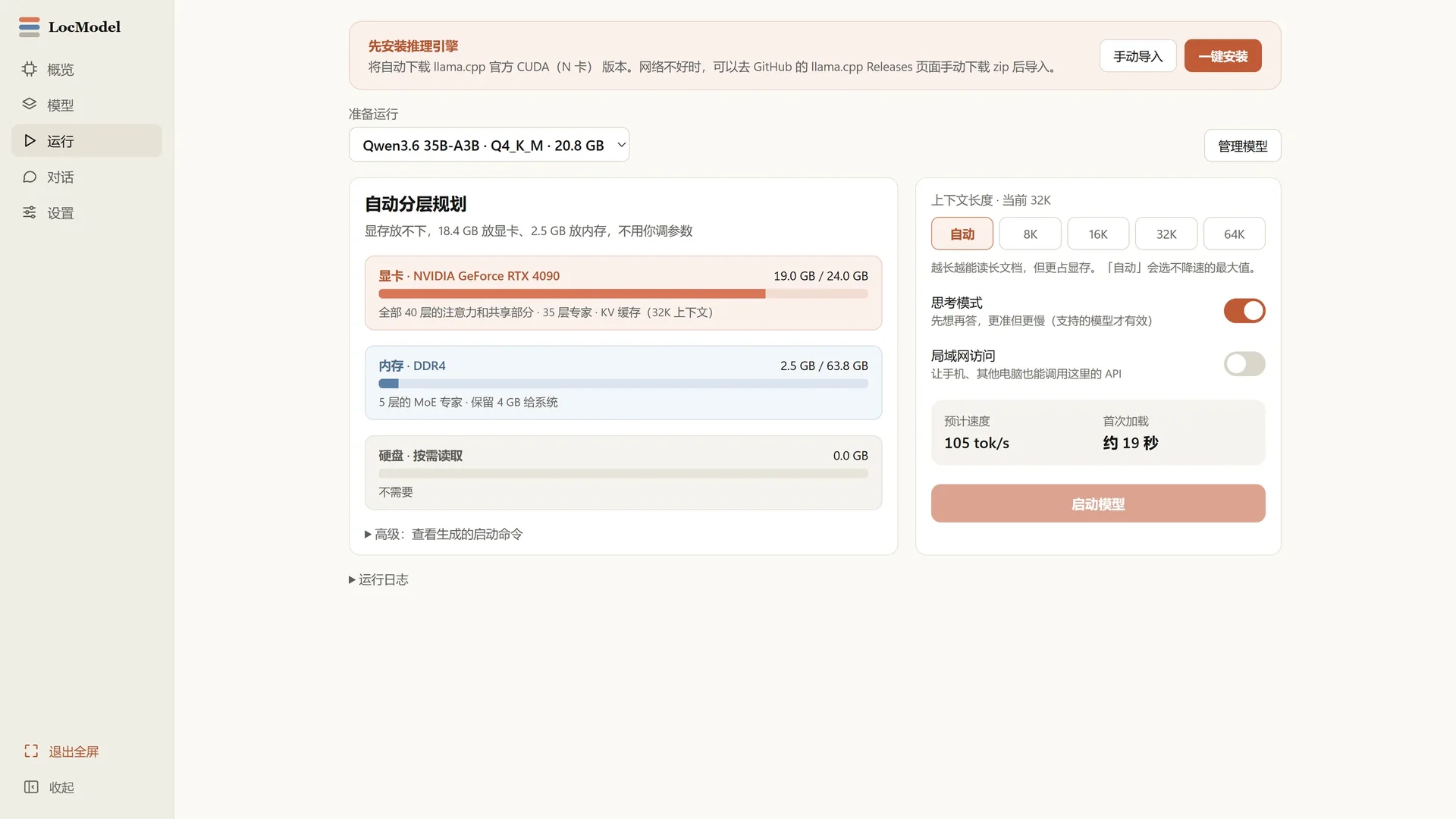
Task: Toggle 思考模式 switch off
Action: coord(1244,310)
